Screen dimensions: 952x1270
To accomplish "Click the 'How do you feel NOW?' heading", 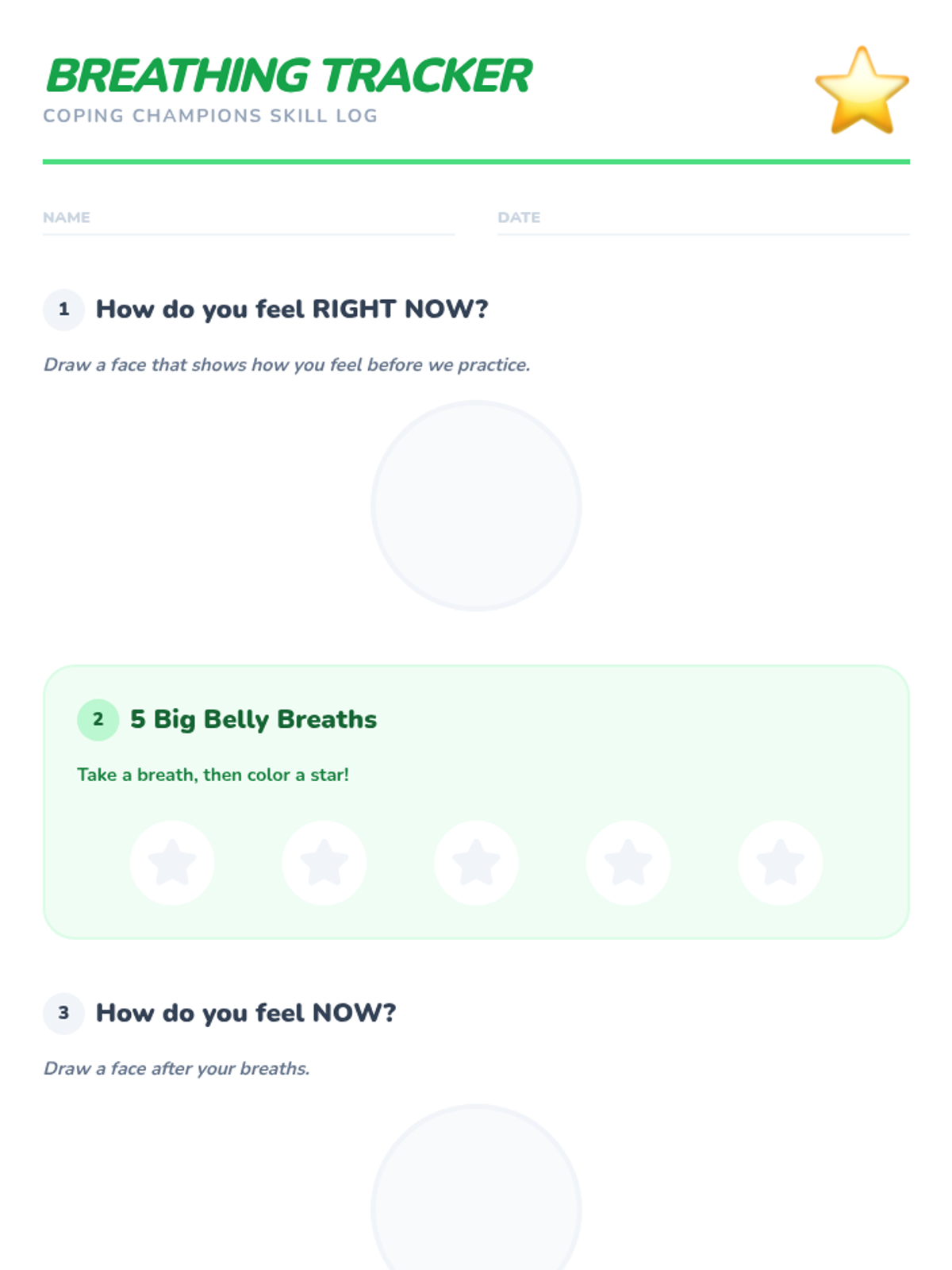I will 246,1014.
